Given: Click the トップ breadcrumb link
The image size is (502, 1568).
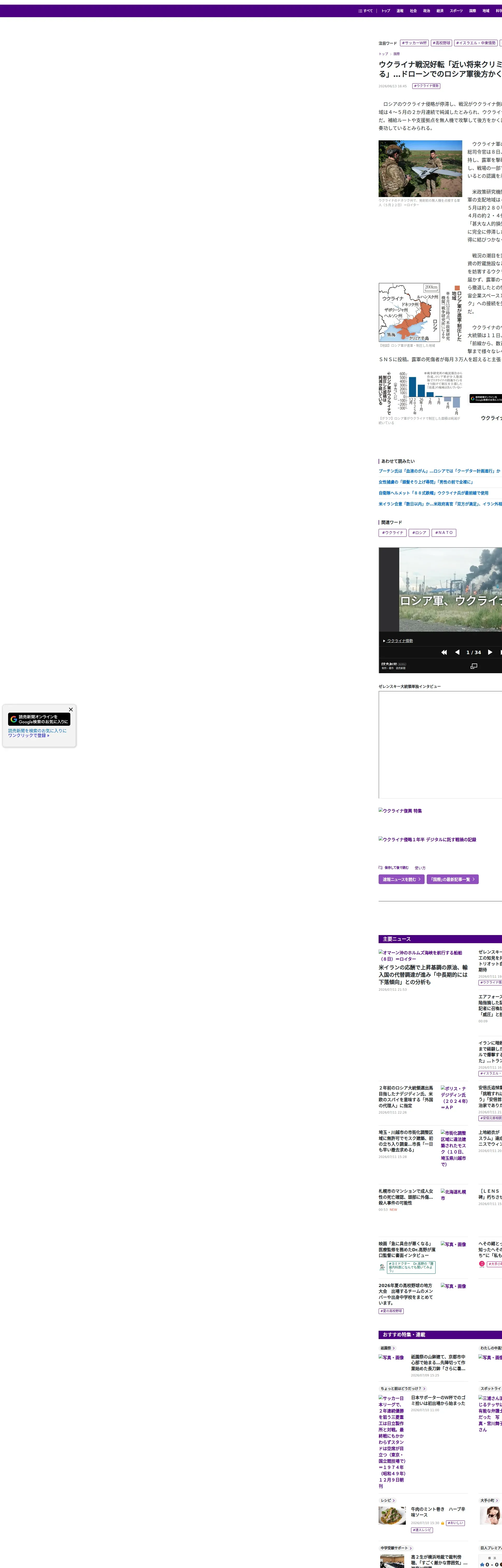Looking at the screenshot, I should tap(383, 54).
